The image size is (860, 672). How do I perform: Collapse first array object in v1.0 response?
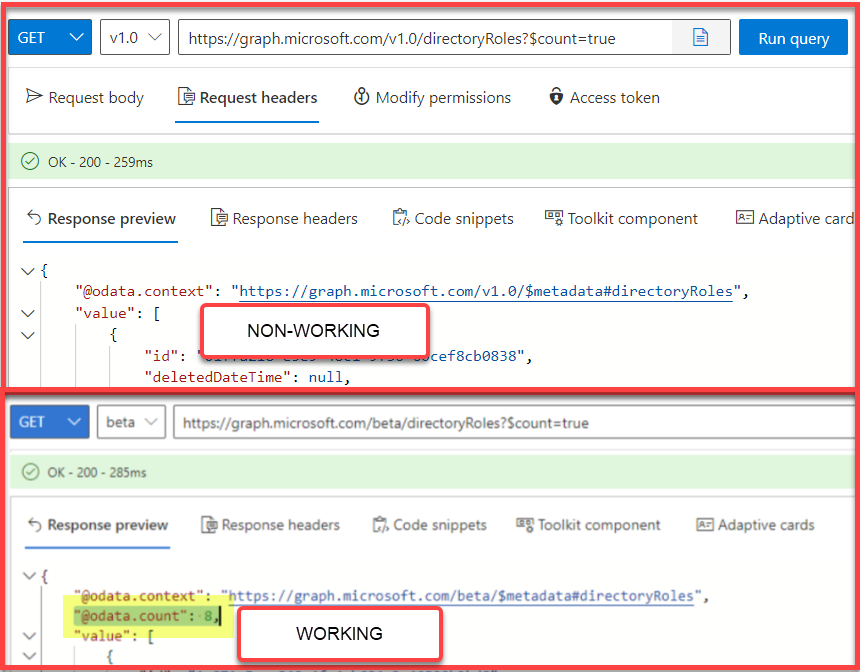[x=27, y=335]
